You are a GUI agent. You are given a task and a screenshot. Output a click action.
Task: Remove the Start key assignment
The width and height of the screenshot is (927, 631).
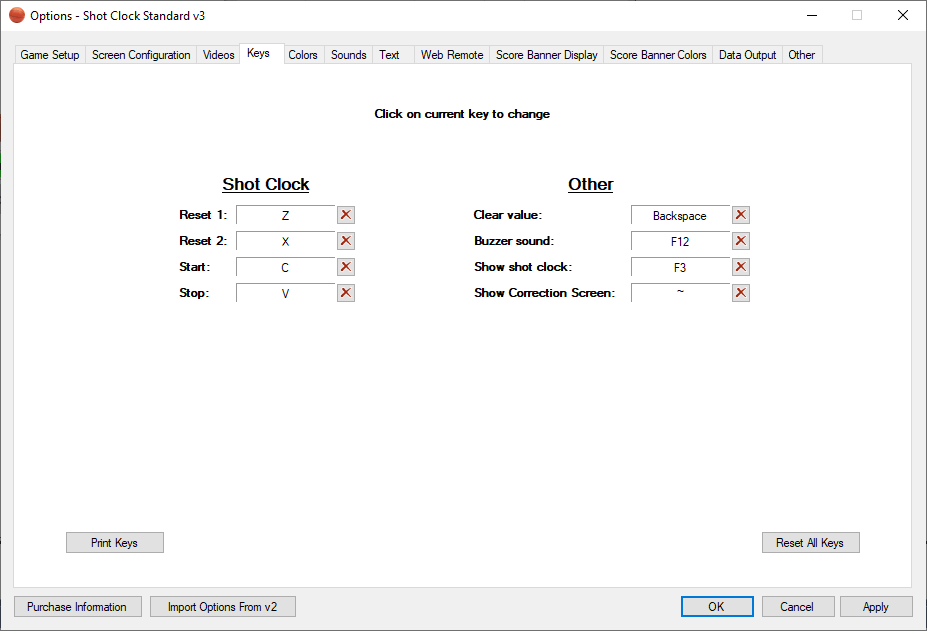(346, 267)
